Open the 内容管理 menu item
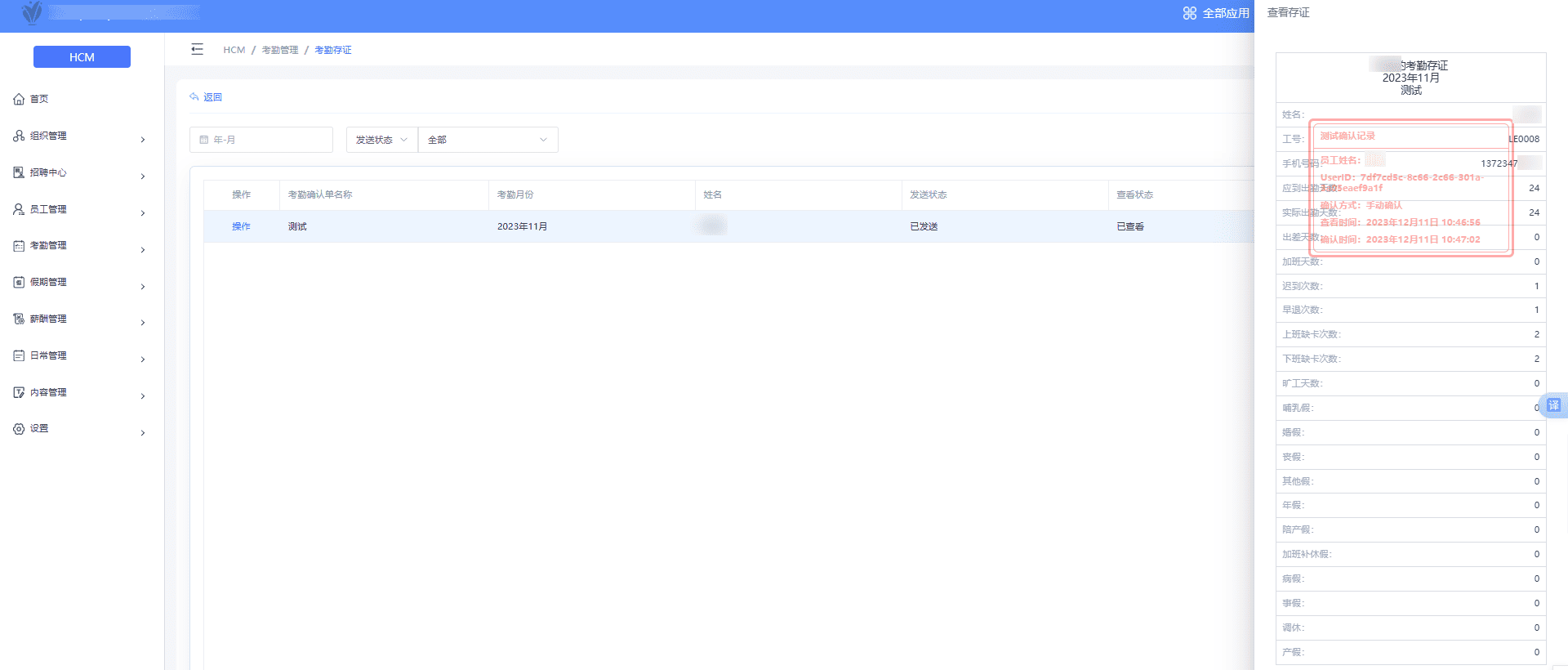Screen dimensions: 1568x670 [49, 392]
